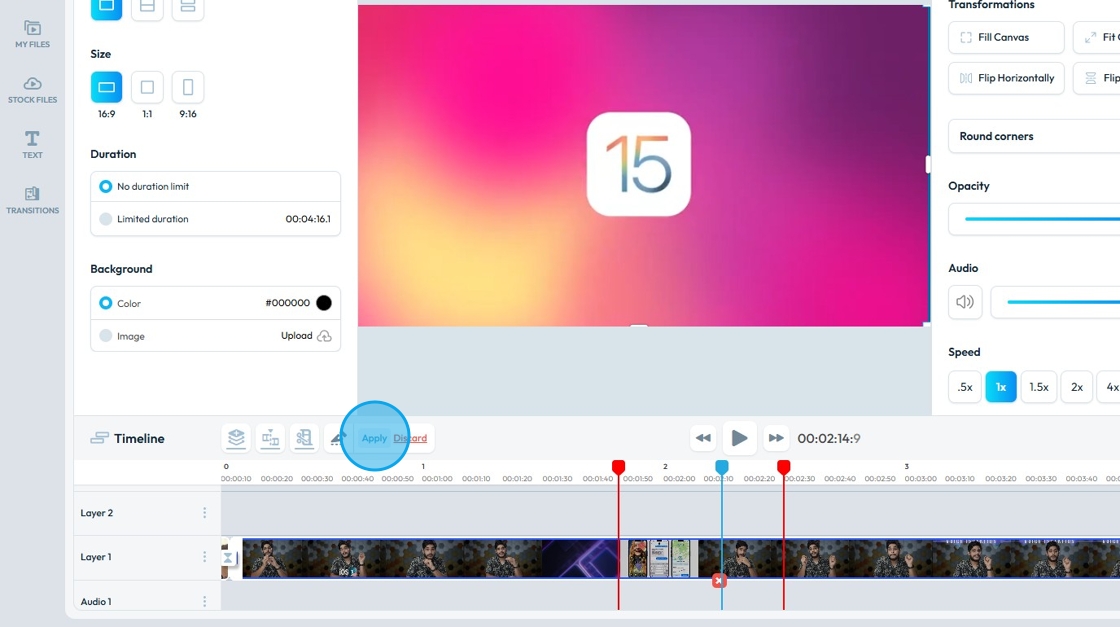Click the rewind button
Image resolution: width=1120 pixels, height=627 pixels.
click(x=704, y=438)
